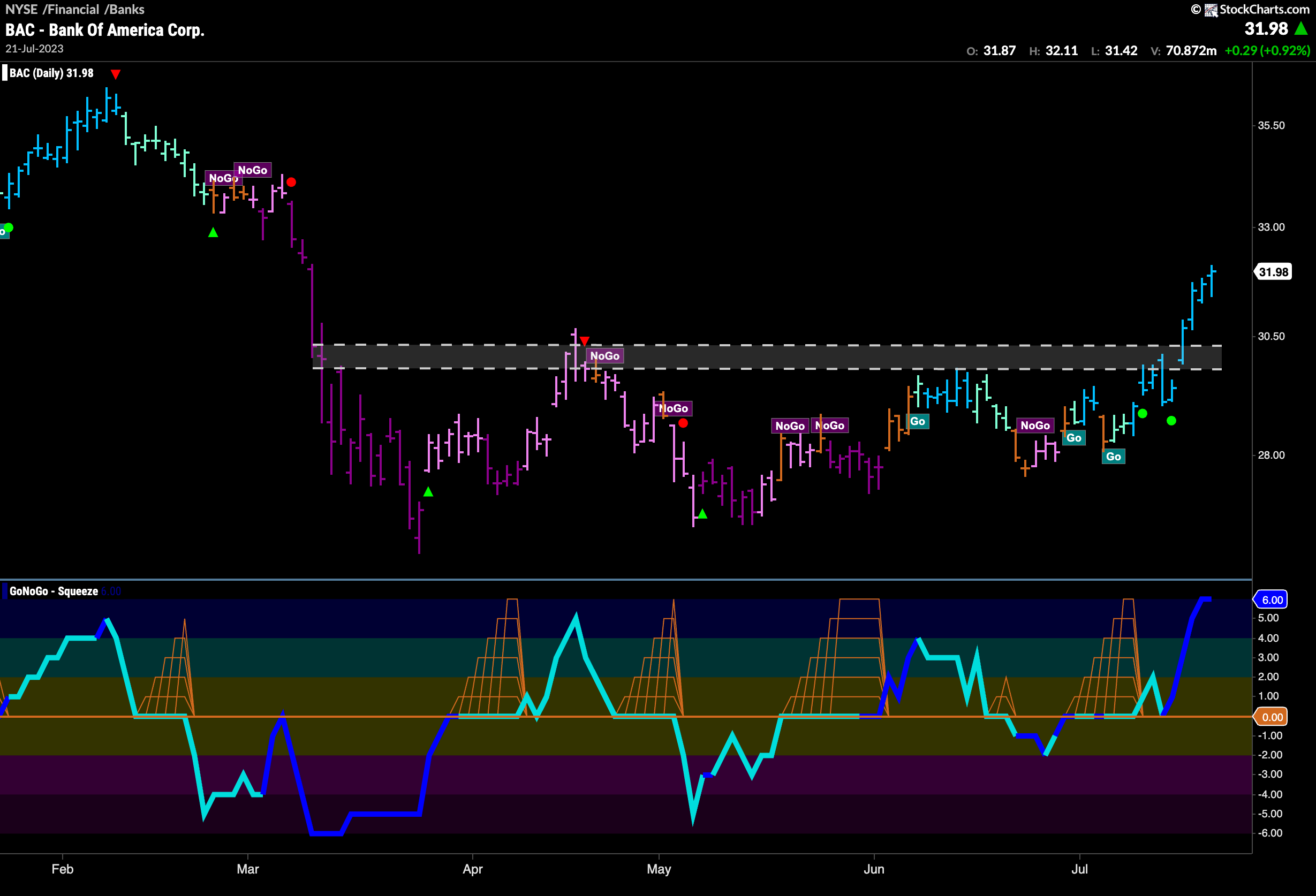Click the red down triangle beside BAC (Daily) legend
The image size is (1316, 896).
pos(116,74)
